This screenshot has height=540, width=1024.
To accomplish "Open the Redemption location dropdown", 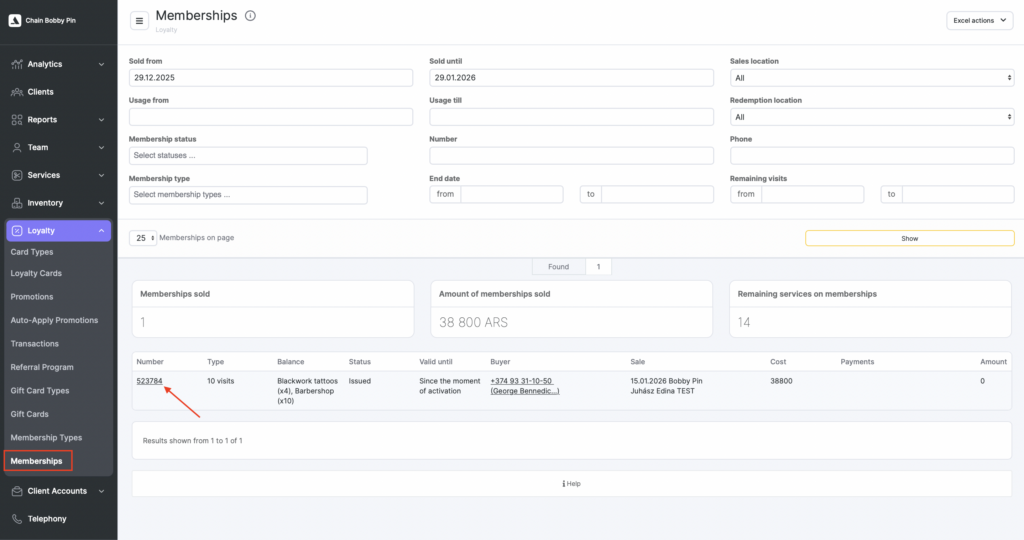I will pos(872,117).
